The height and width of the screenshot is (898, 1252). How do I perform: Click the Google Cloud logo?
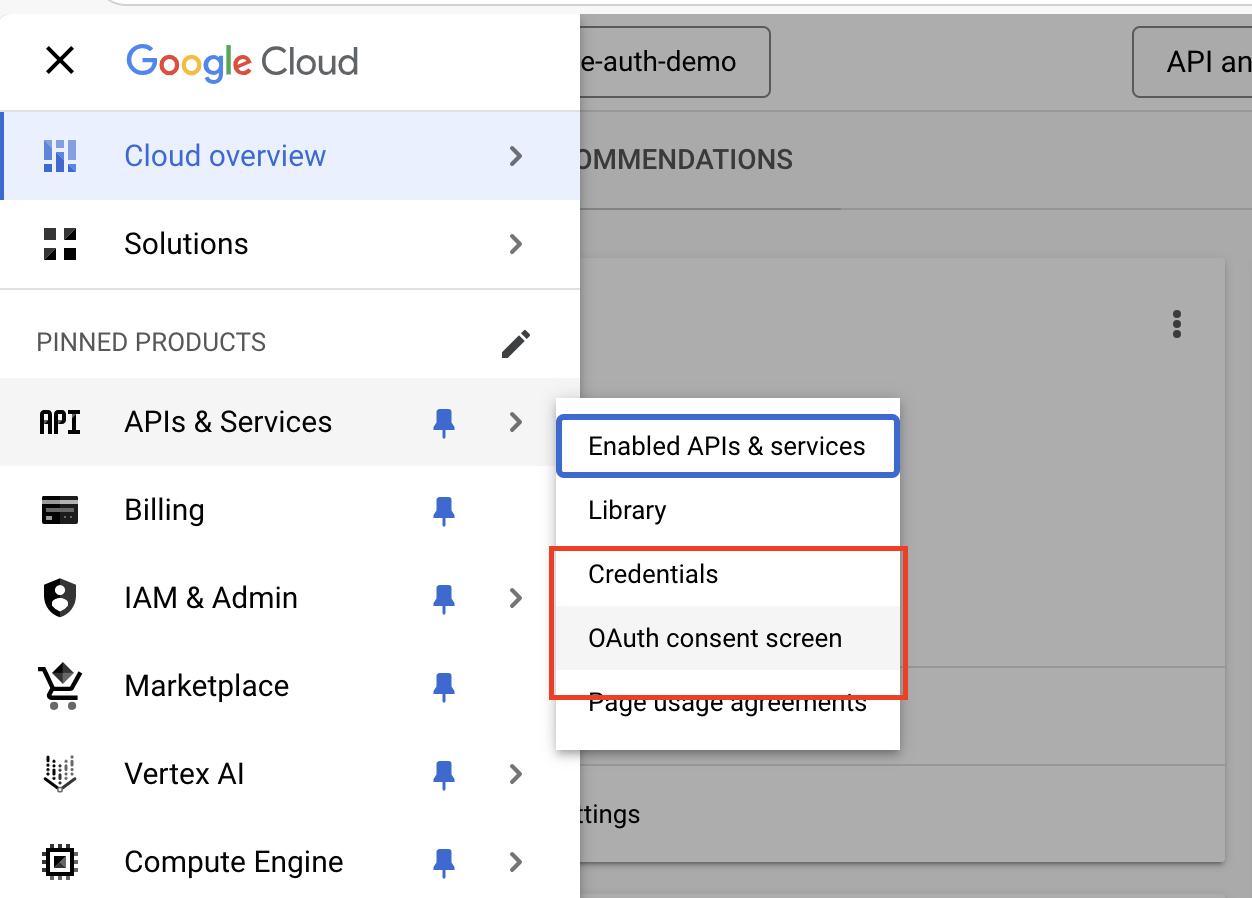tap(242, 61)
